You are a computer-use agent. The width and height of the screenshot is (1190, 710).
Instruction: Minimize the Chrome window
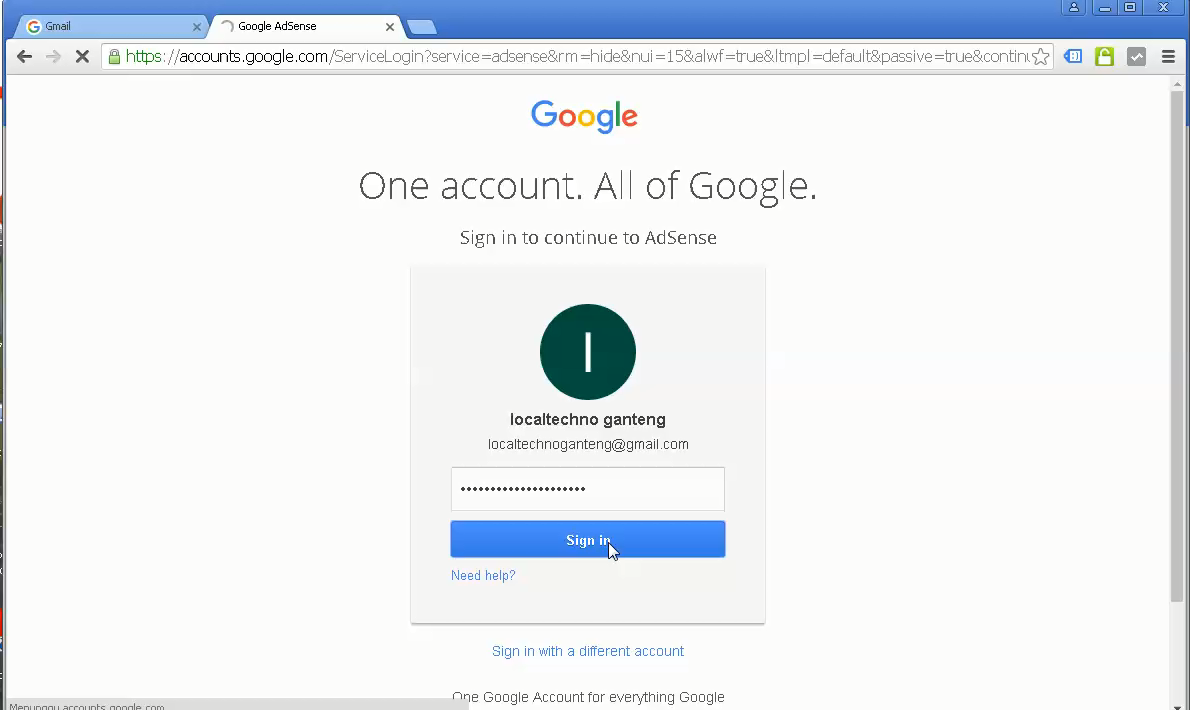(1105, 8)
